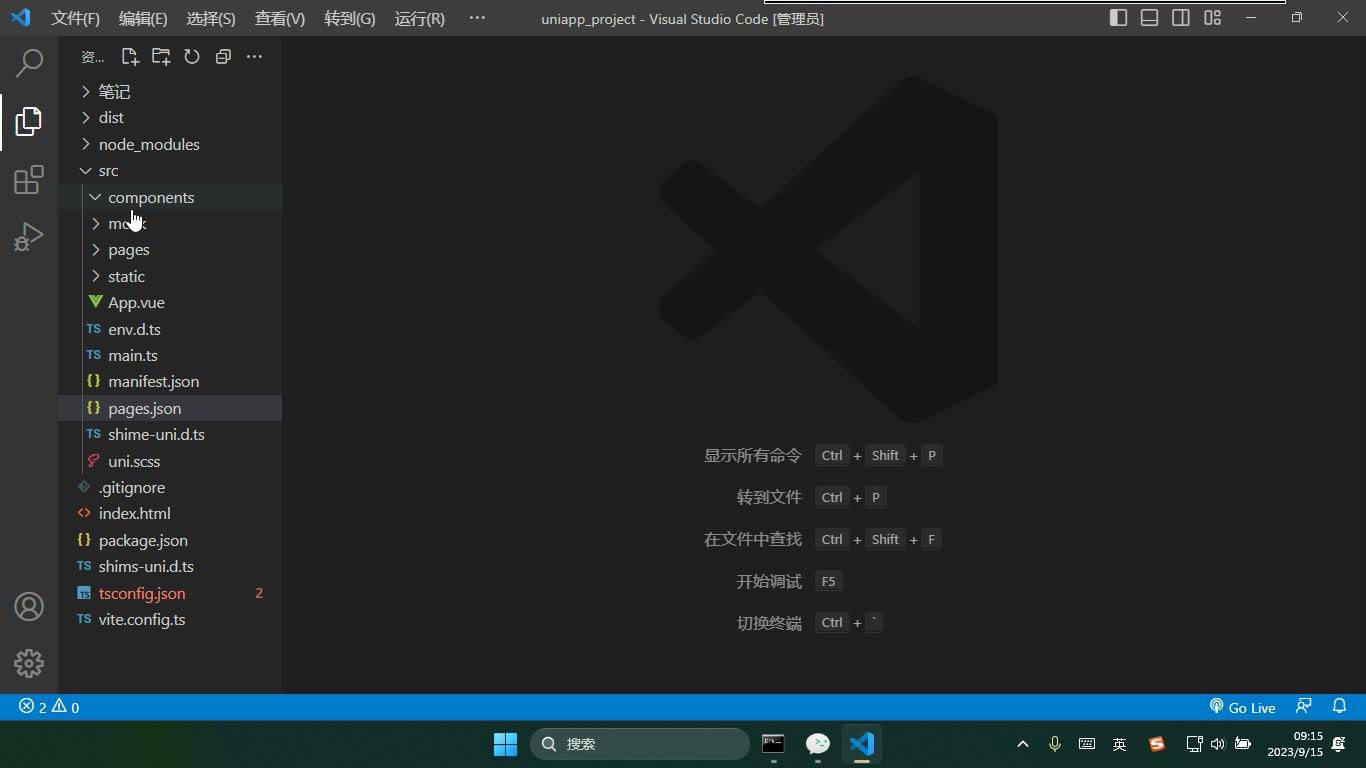Refresh the explorer file tree
1366x768 pixels.
click(192, 57)
